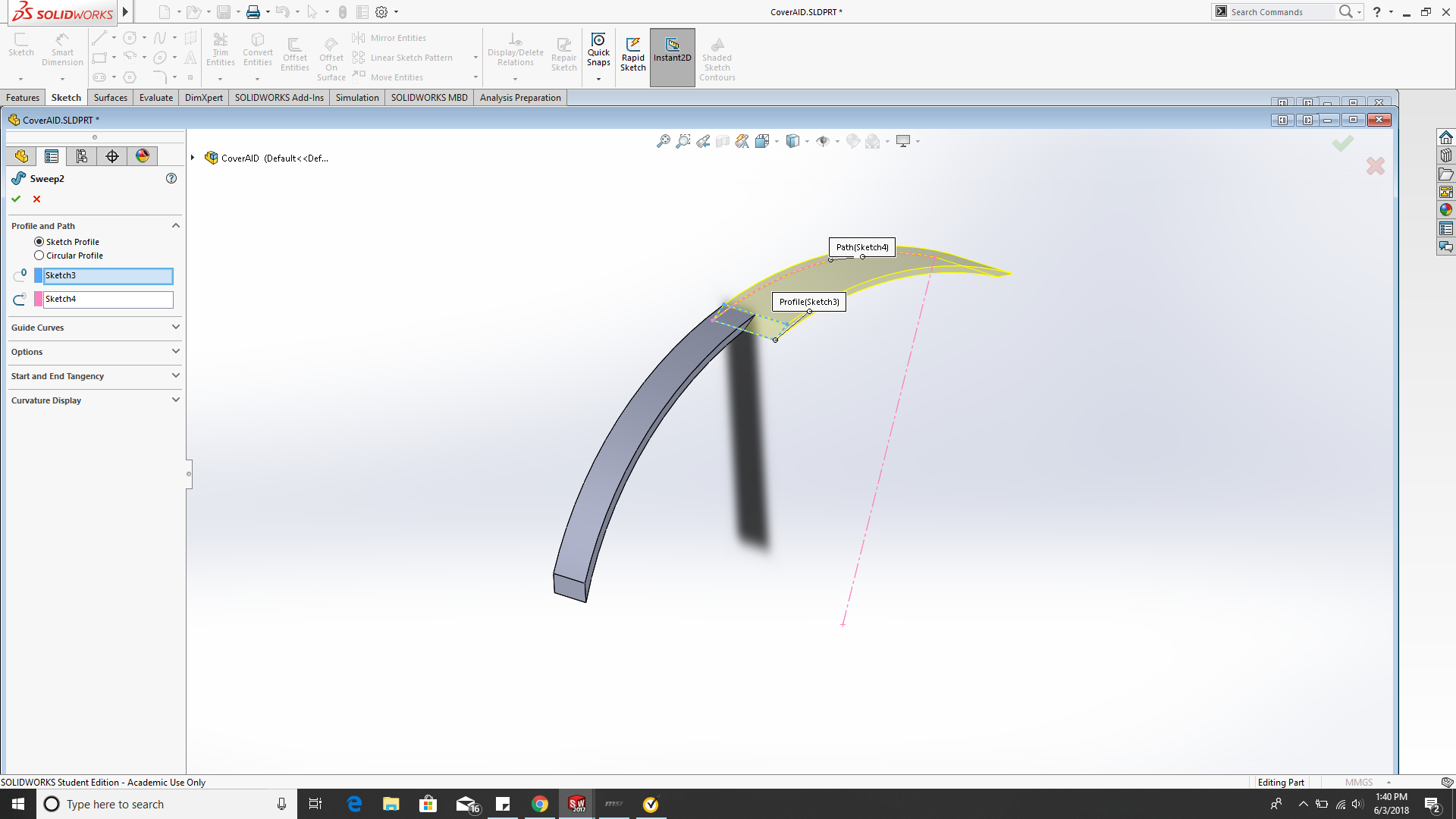The image size is (1456, 819).
Task: Open the PropertyManager tab
Action: point(52,156)
